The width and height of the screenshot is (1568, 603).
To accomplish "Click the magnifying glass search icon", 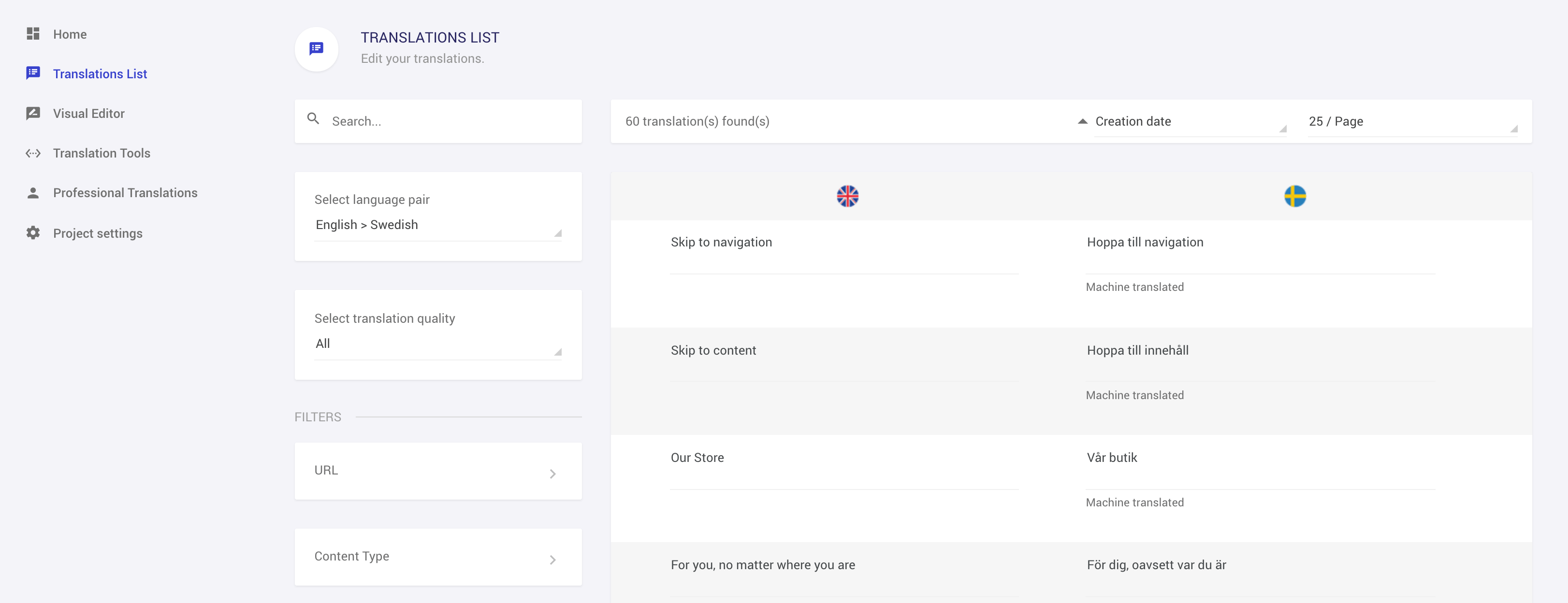I will point(314,119).
